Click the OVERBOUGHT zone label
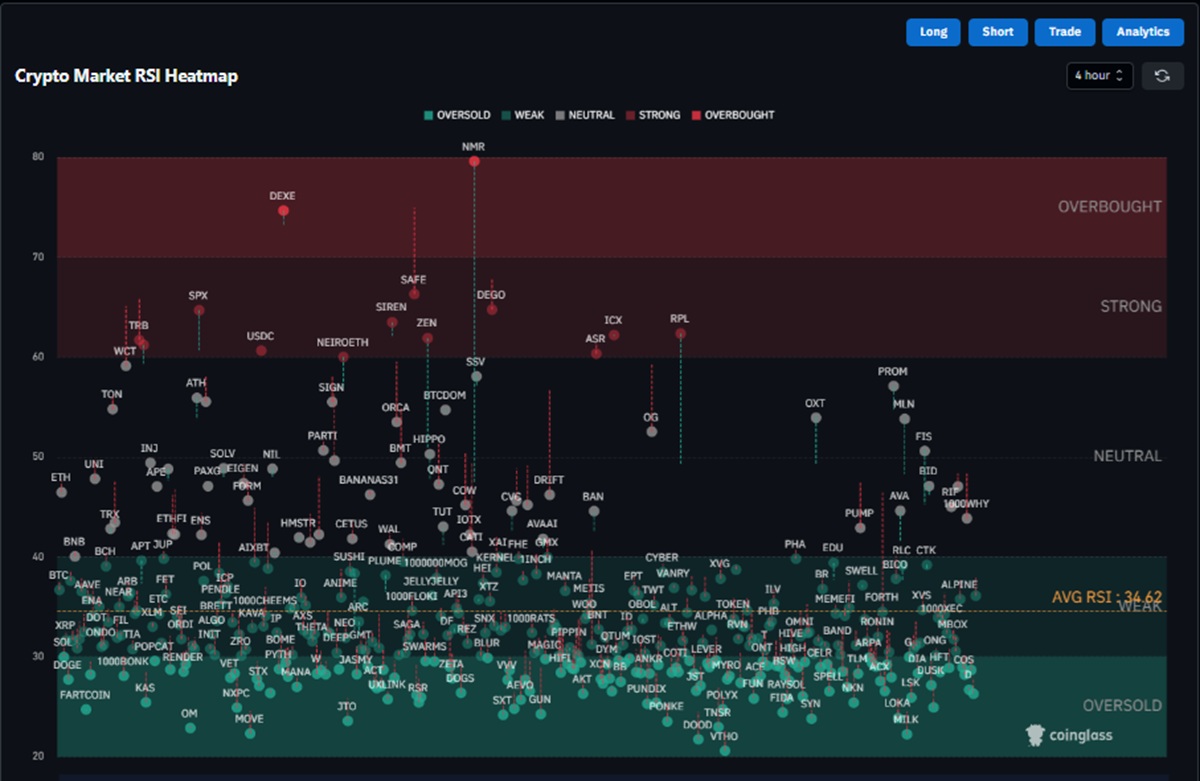Image resolution: width=1200 pixels, height=781 pixels. coord(1110,206)
